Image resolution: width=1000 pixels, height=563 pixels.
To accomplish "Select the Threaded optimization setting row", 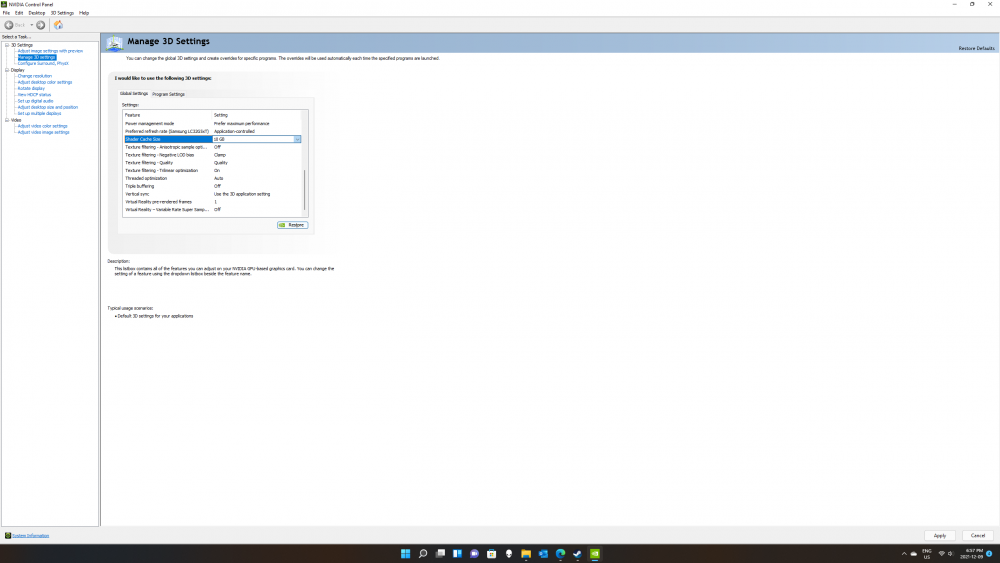I will coord(213,179).
